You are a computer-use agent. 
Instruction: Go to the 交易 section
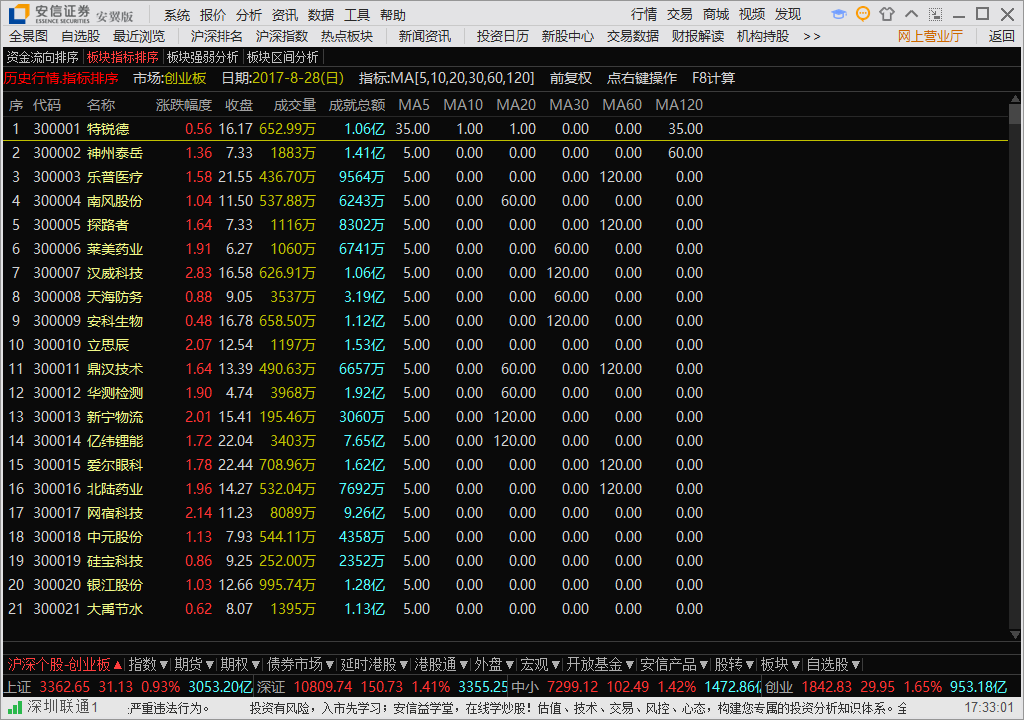pyautogui.click(x=680, y=14)
